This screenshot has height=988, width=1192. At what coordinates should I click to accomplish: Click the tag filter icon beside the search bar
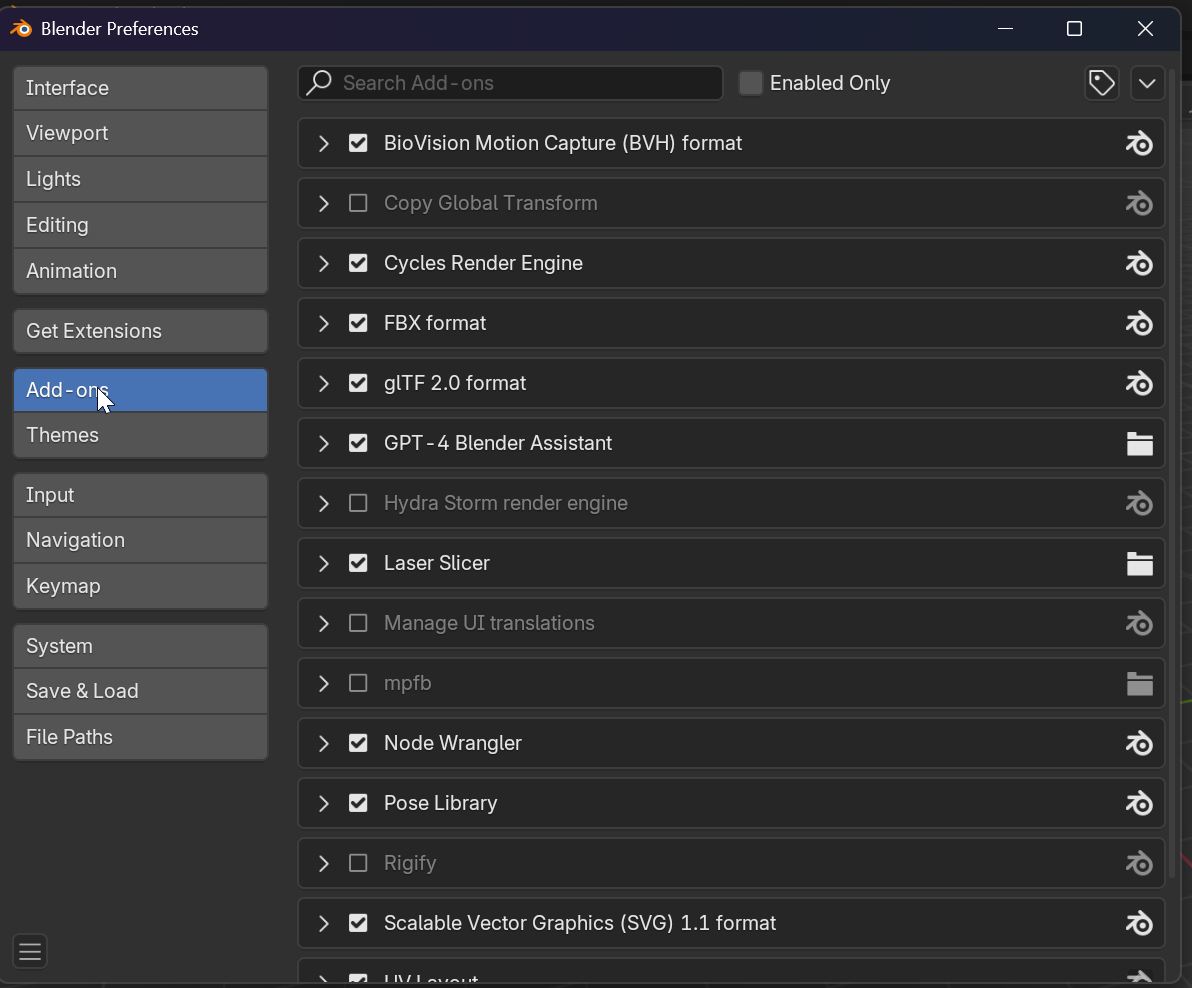point(1101,83)
